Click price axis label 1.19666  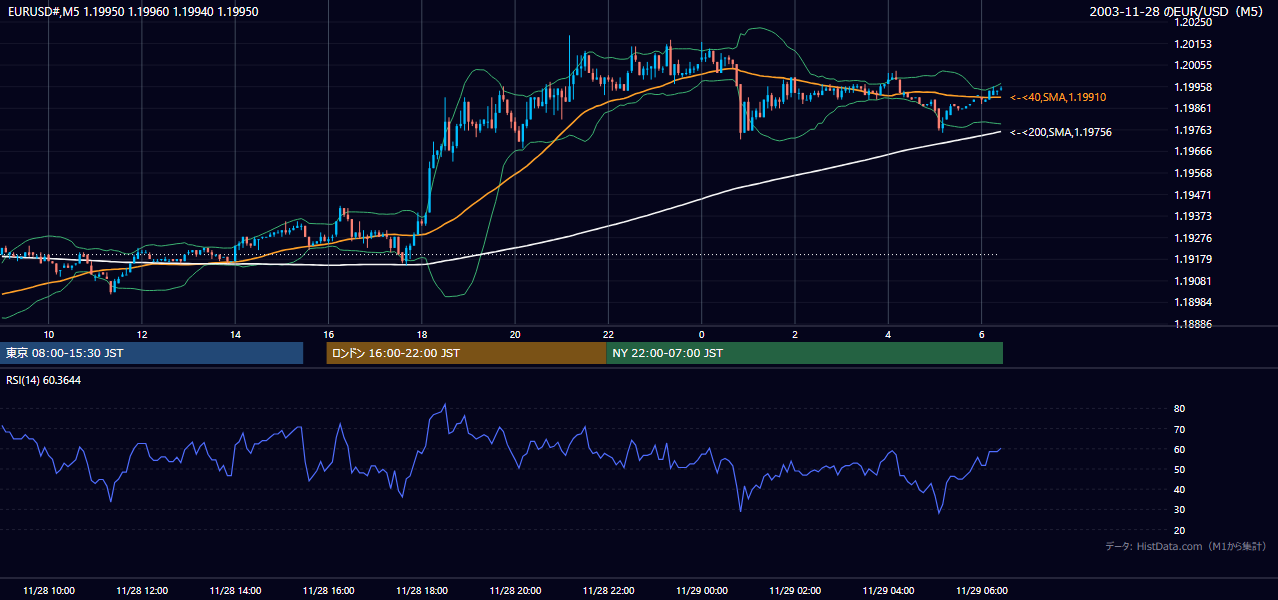click(1193, 151)
